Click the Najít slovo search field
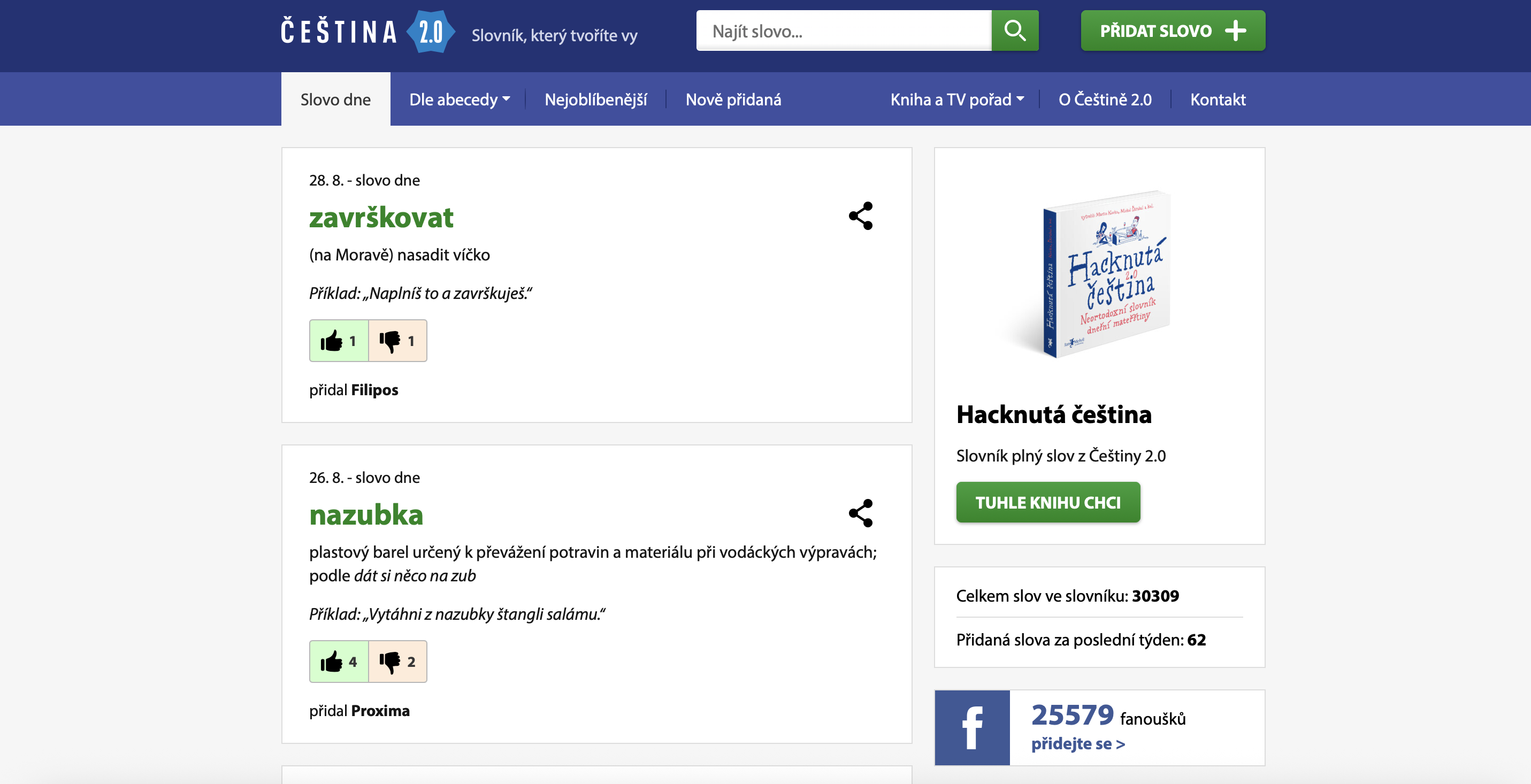Viewport: 1531px width, 784px height. coord(844,30)
